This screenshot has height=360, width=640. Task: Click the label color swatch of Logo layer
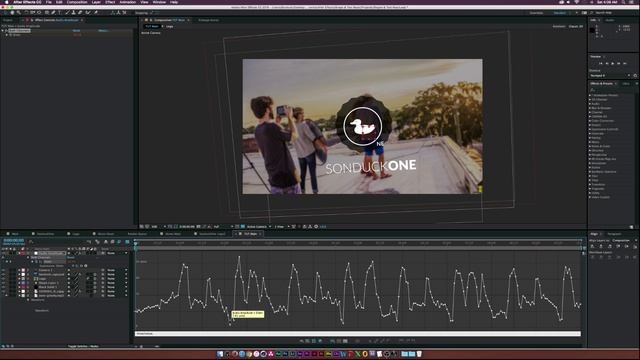click(x=23, y=279)
